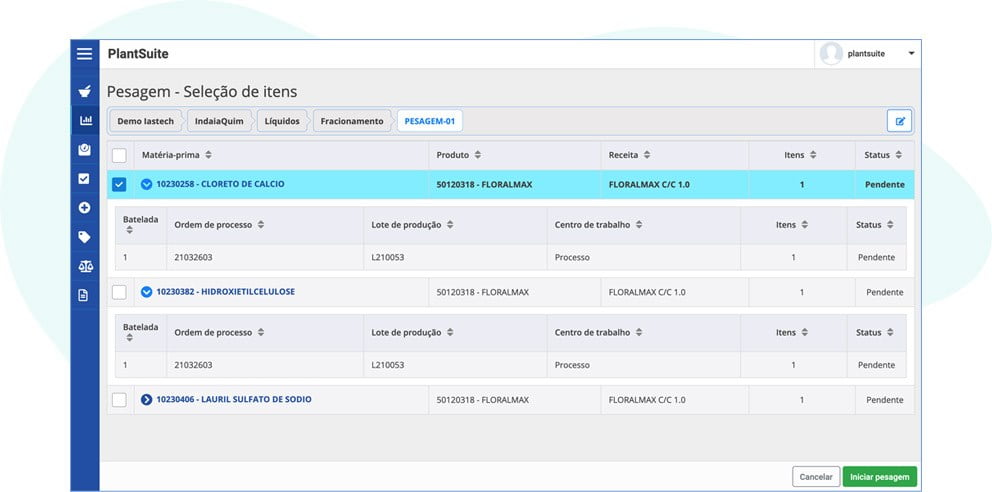992x492 pixels.
Task: Open the bar chart sidebar icon
Action: (x=85, y=120)
